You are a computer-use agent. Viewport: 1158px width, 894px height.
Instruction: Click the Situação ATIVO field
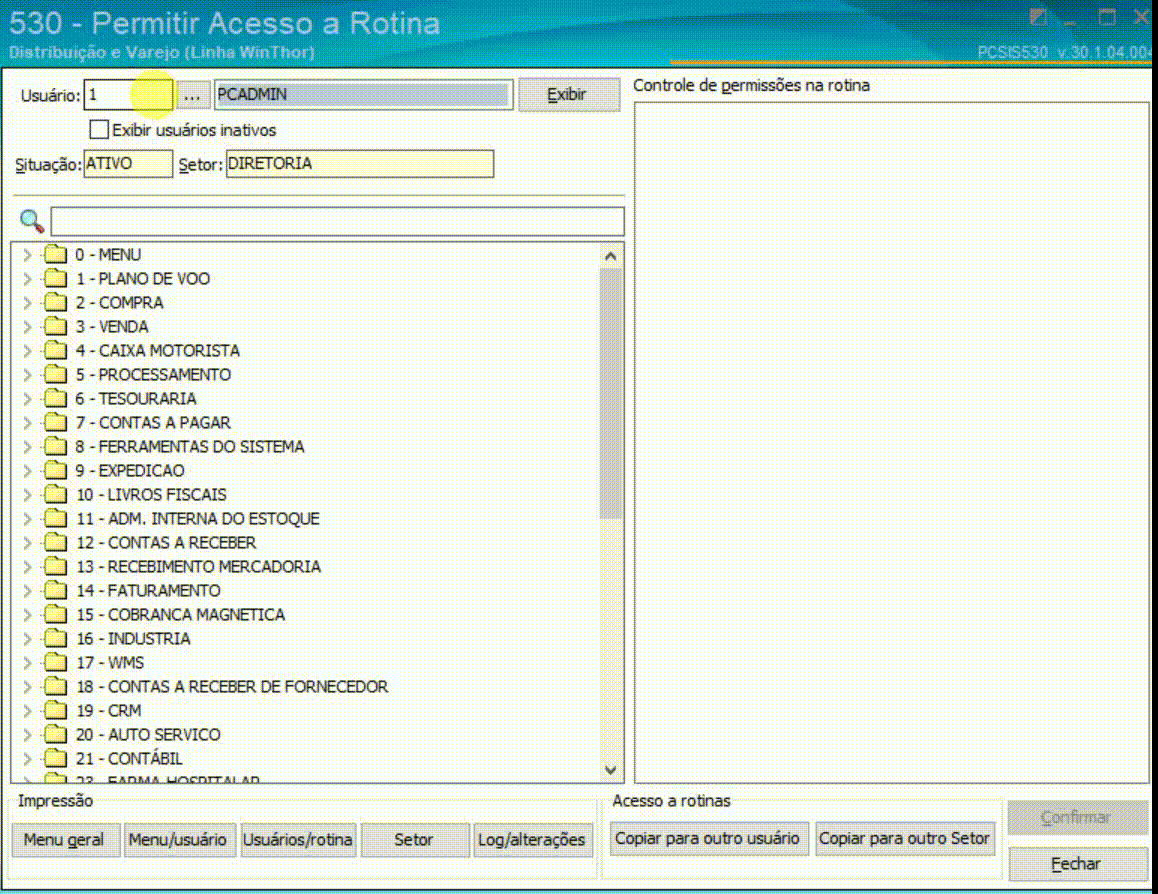128,164
